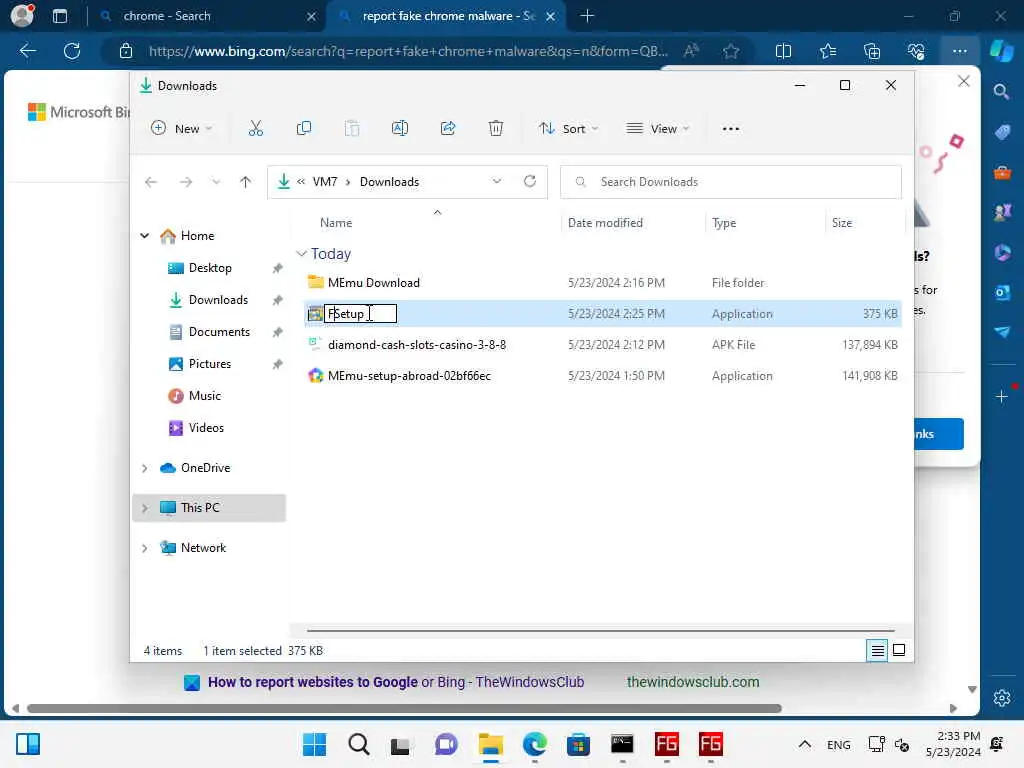The height and width of the screenshot is (768, 1024).
Task: Select MEmu-setup-abroad-02bf66ec application
Action: pyautogui.click(x=409, y=376)
